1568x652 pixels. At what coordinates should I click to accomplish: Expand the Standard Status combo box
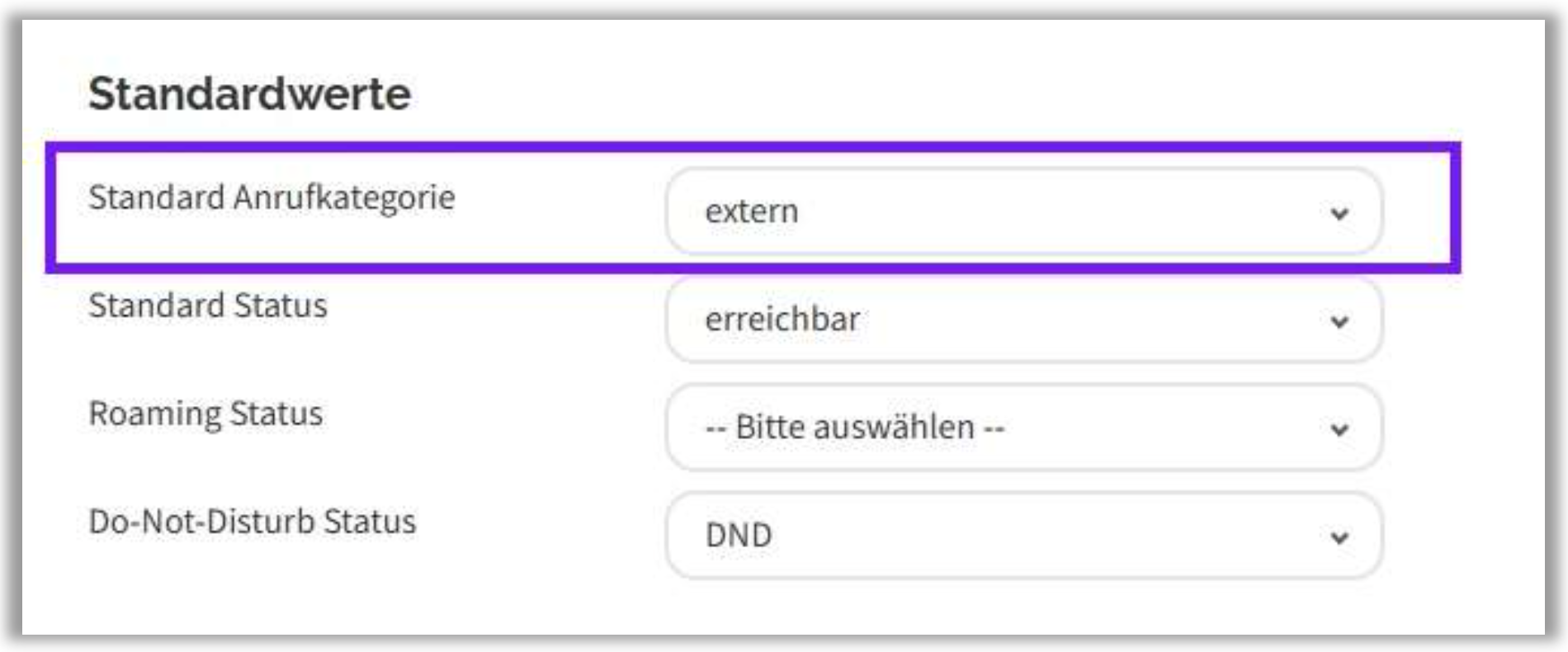coord(1023,319)
